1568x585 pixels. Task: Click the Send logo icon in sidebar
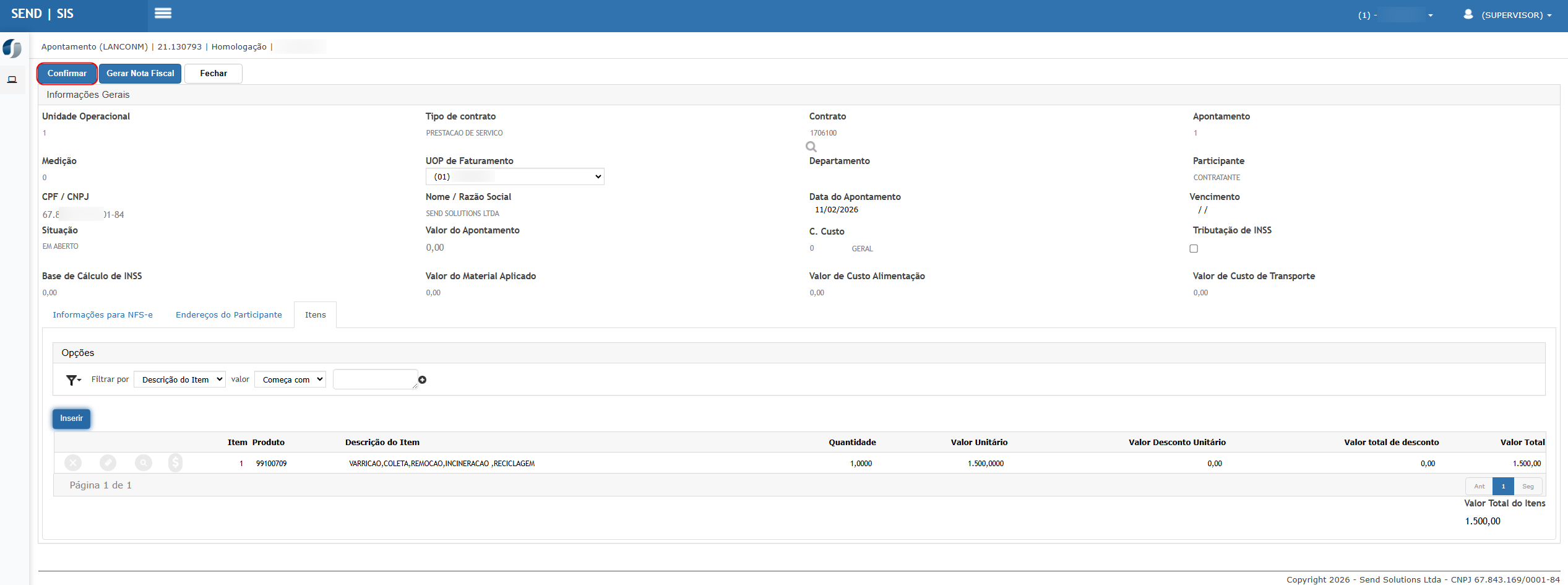tap(12, 48)
